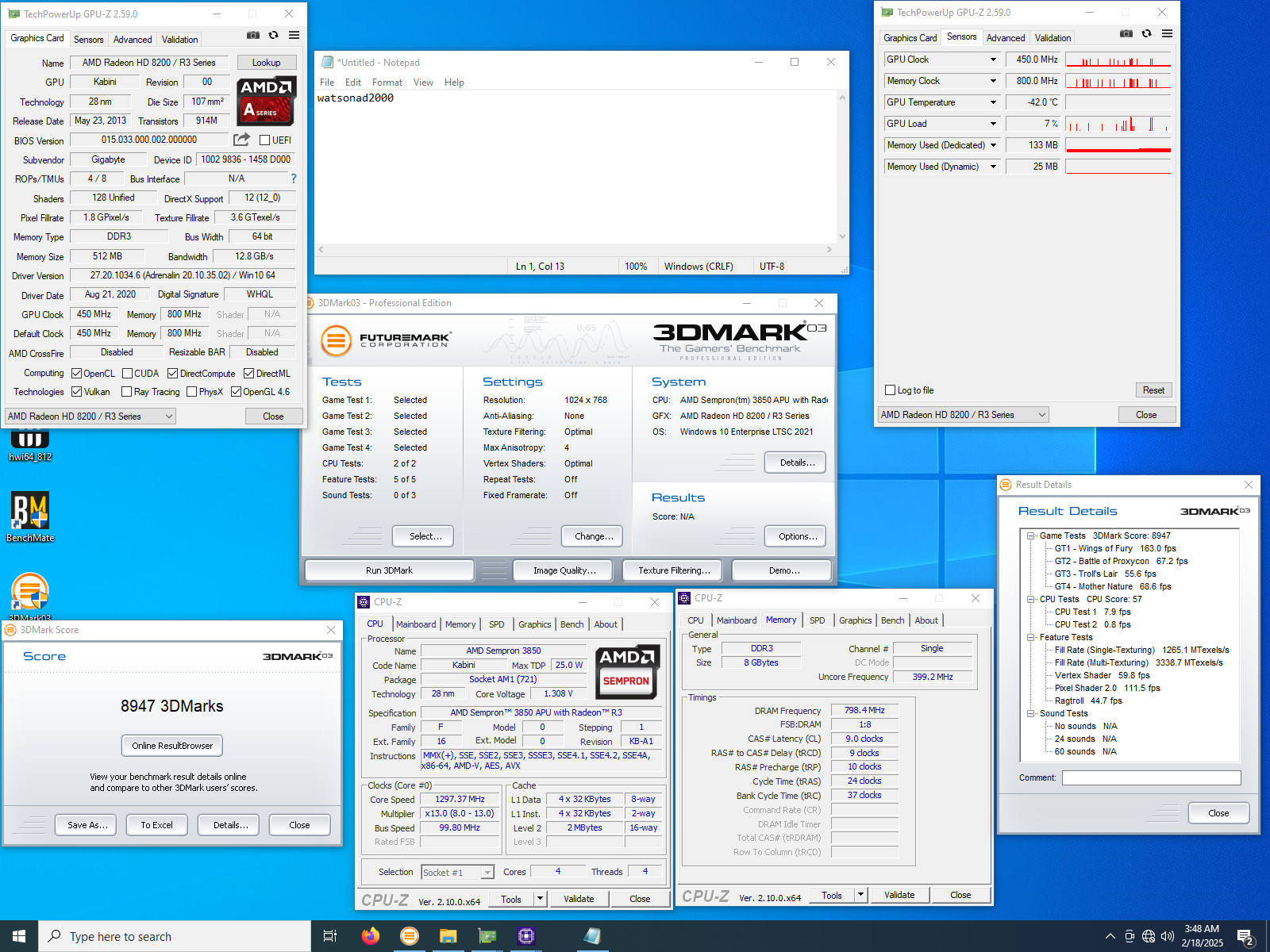Toggle PhysX checkbox
Viewport: 1270px width, 952px height.
click(191, 392)
